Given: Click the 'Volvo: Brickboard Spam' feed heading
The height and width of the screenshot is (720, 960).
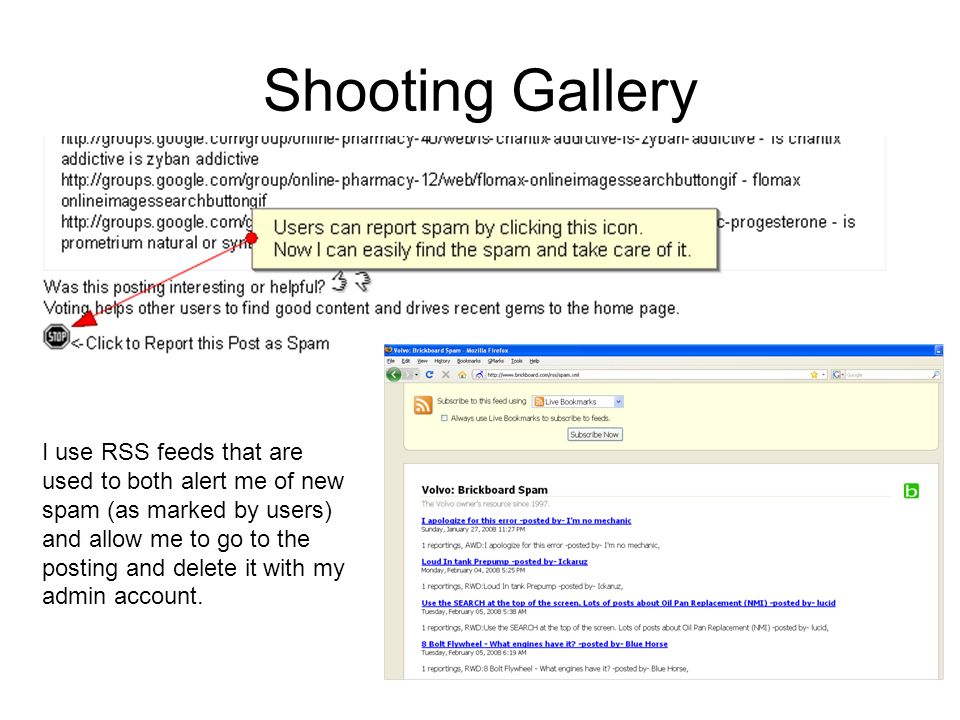Looking at the screenshot, I should (484, 490).
